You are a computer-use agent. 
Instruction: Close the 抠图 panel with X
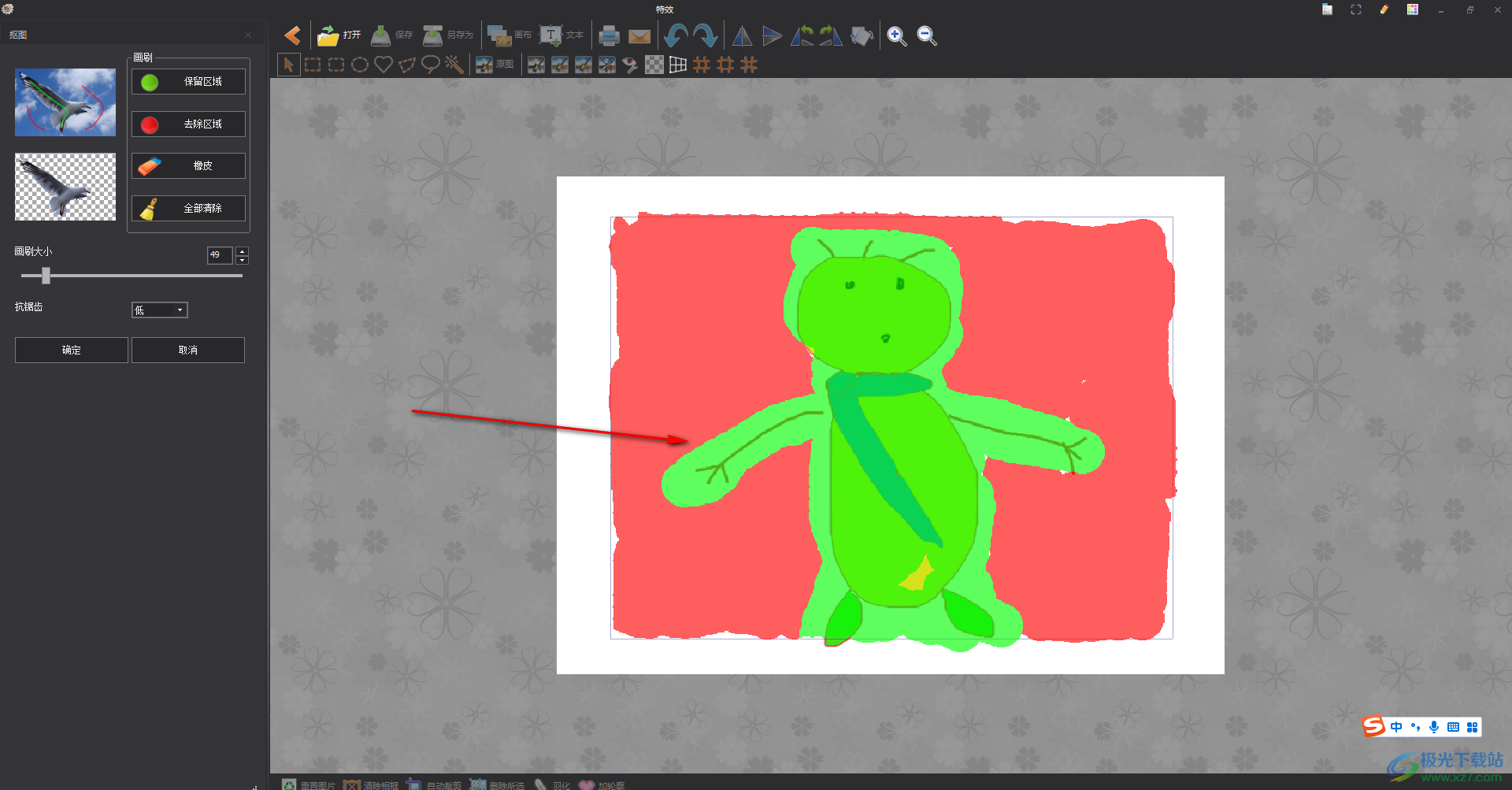248,35
